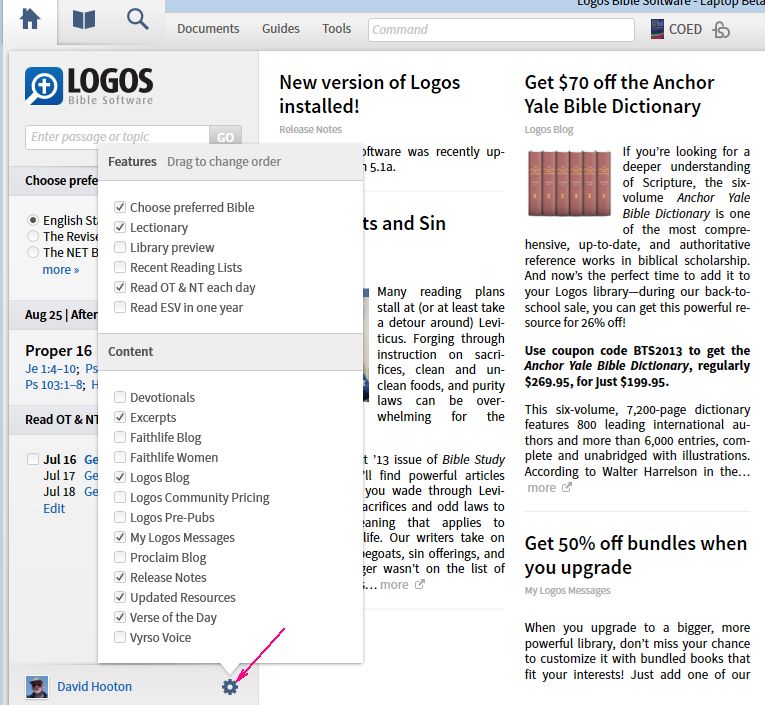
Task: Uncheck Choose preferred Bible feature
Action: 120,207
